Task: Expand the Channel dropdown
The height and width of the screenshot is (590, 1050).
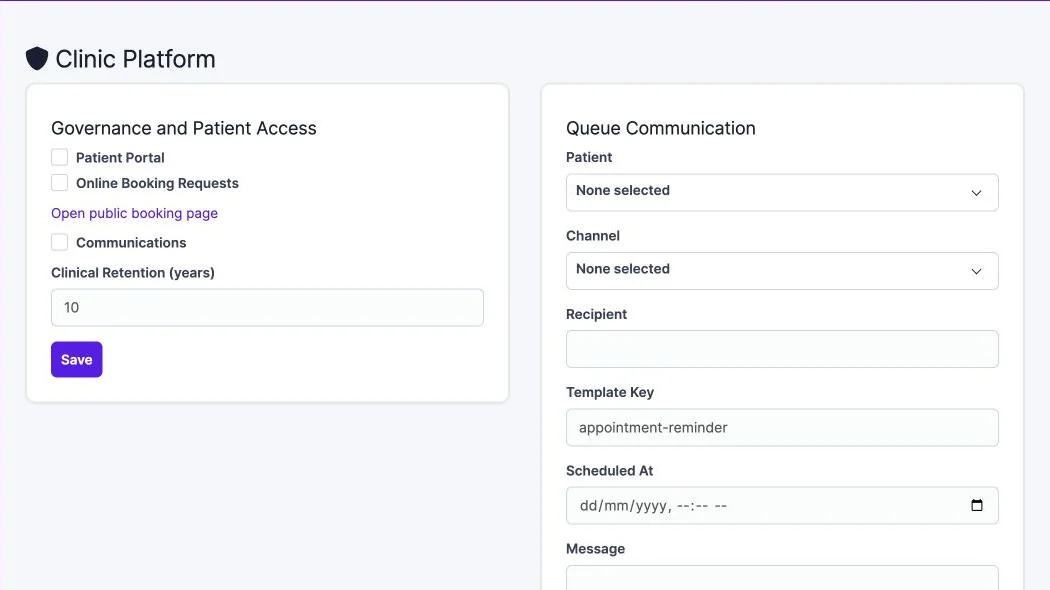Action: tap(782, 271)
